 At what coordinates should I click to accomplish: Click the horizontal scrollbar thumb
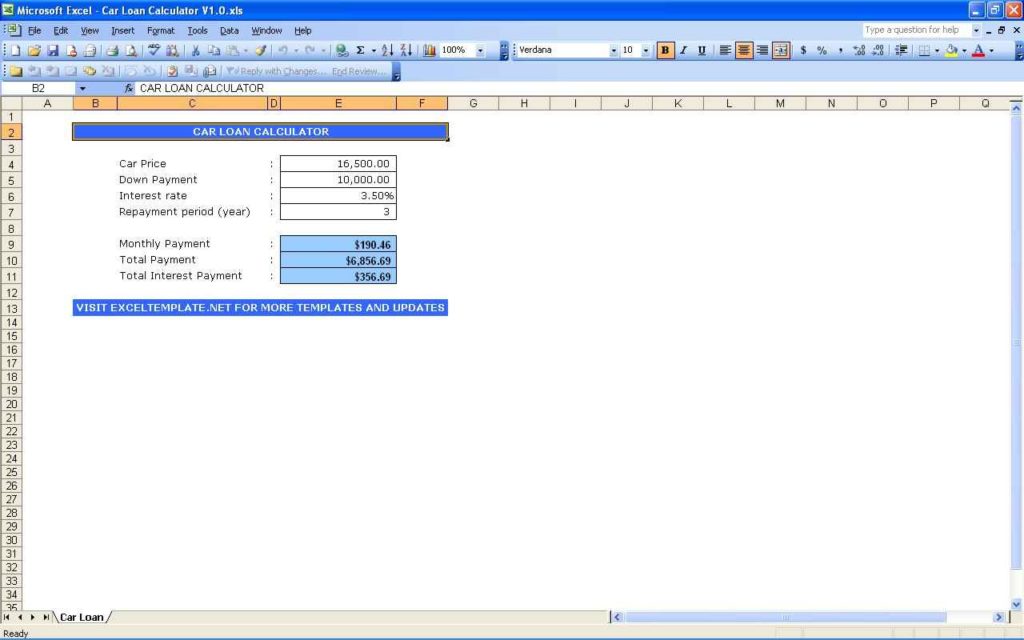click(786, 617)
